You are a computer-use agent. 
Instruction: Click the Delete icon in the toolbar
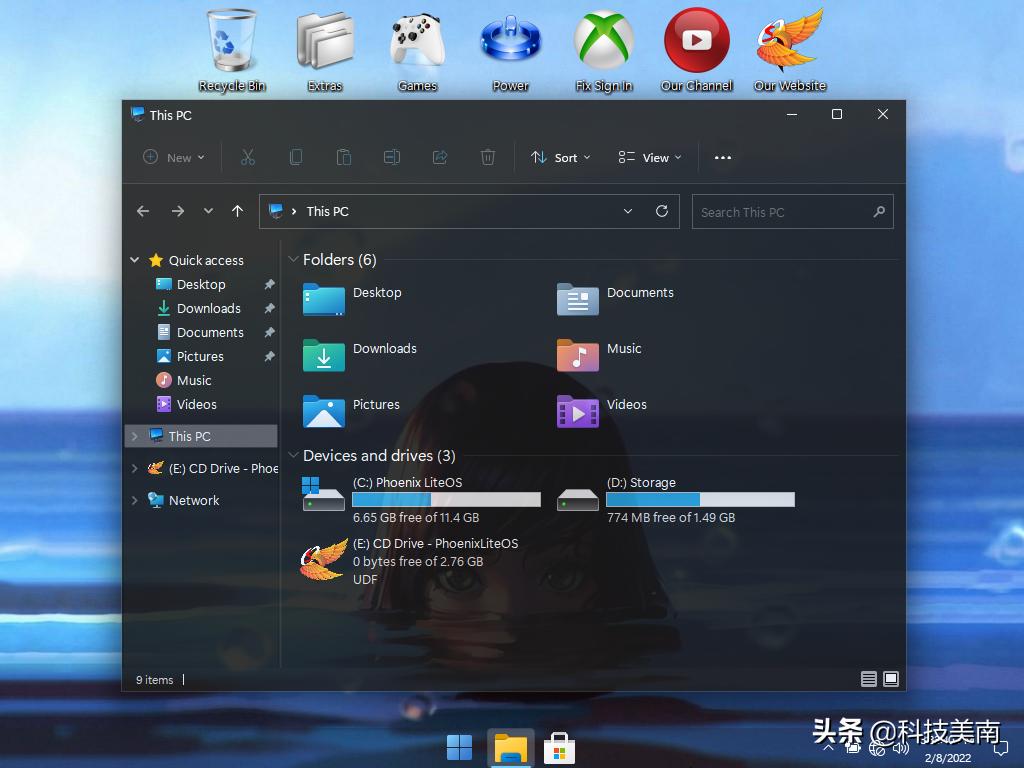coord(487,157)
